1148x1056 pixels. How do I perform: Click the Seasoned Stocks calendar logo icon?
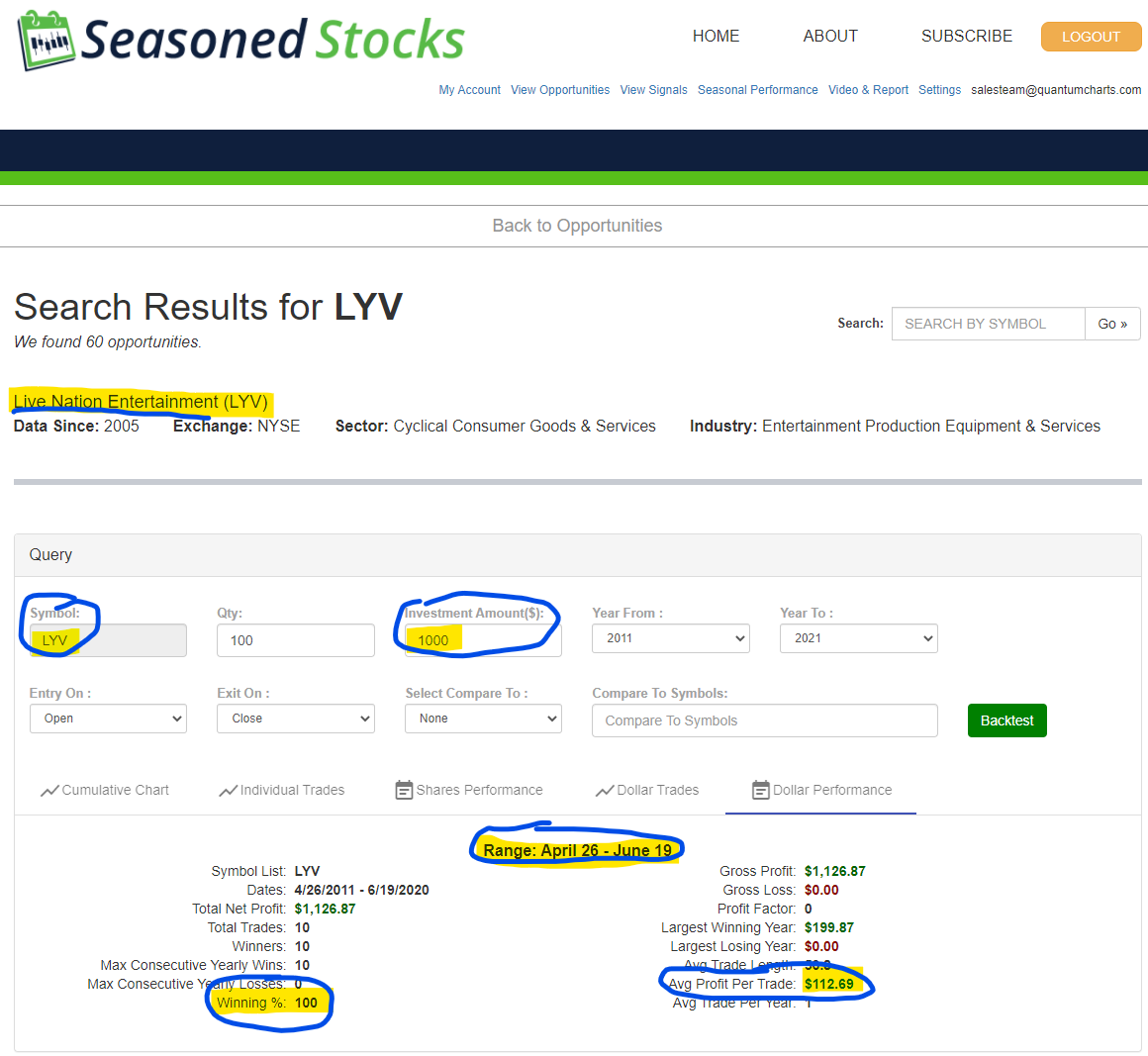(x=47, y=41)
